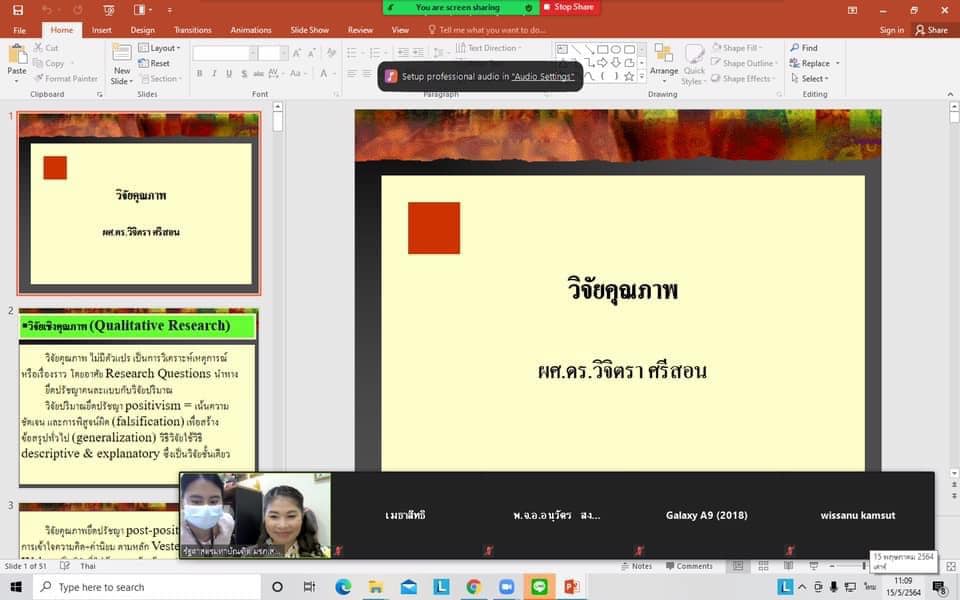
Task: Toggle Bold formatting in Font group
Action: click(x=199, y=74)
